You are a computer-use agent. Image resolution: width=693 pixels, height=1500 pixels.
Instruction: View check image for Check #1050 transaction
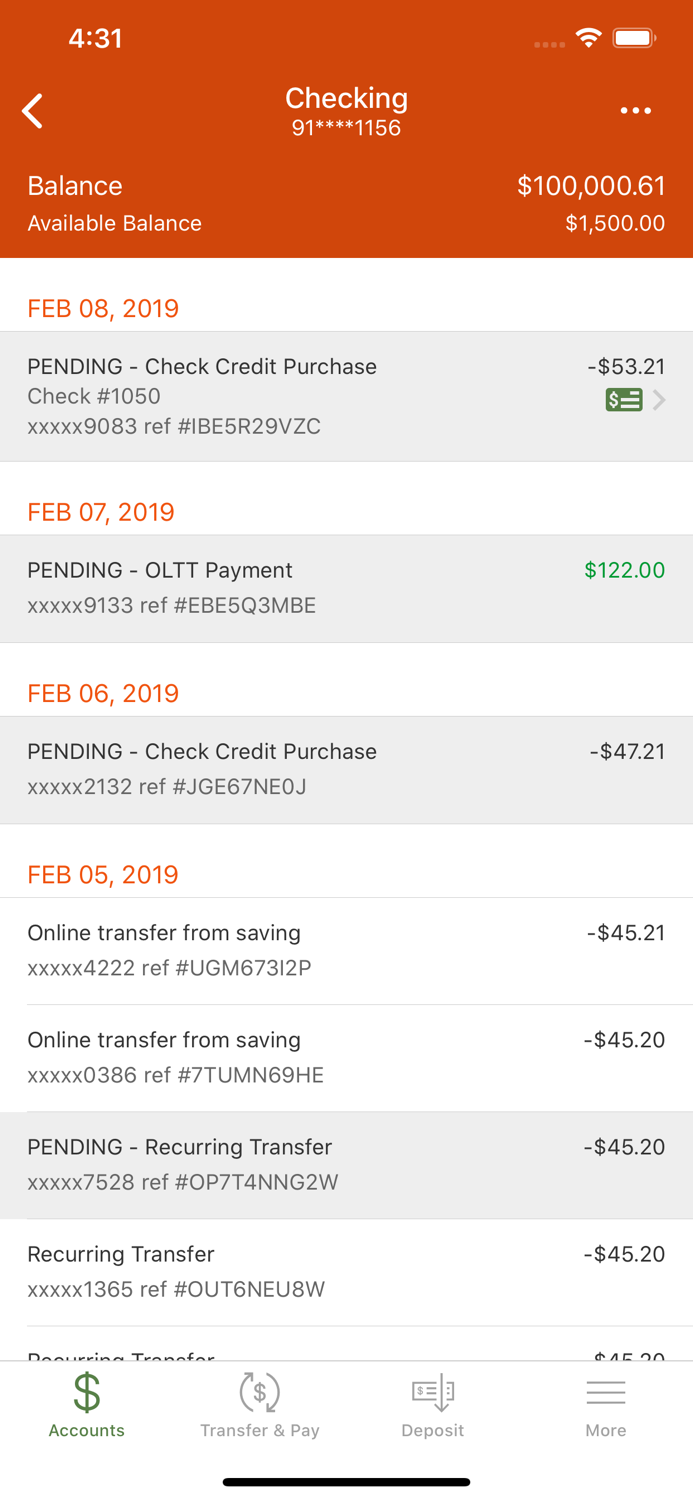pyautogui.click(x=621, y=399)
